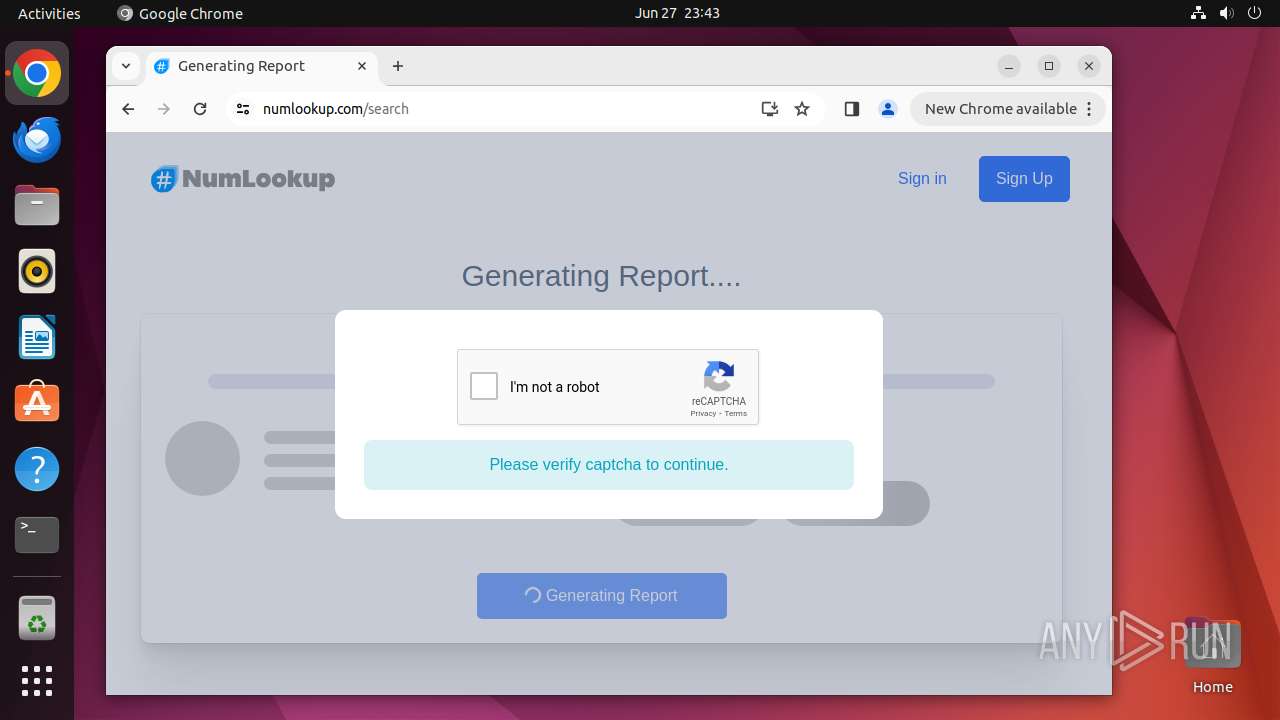Viewport: 1280px width, 720px height.
Task: Open Terminal from the dock
Action: tap(37, 535)
